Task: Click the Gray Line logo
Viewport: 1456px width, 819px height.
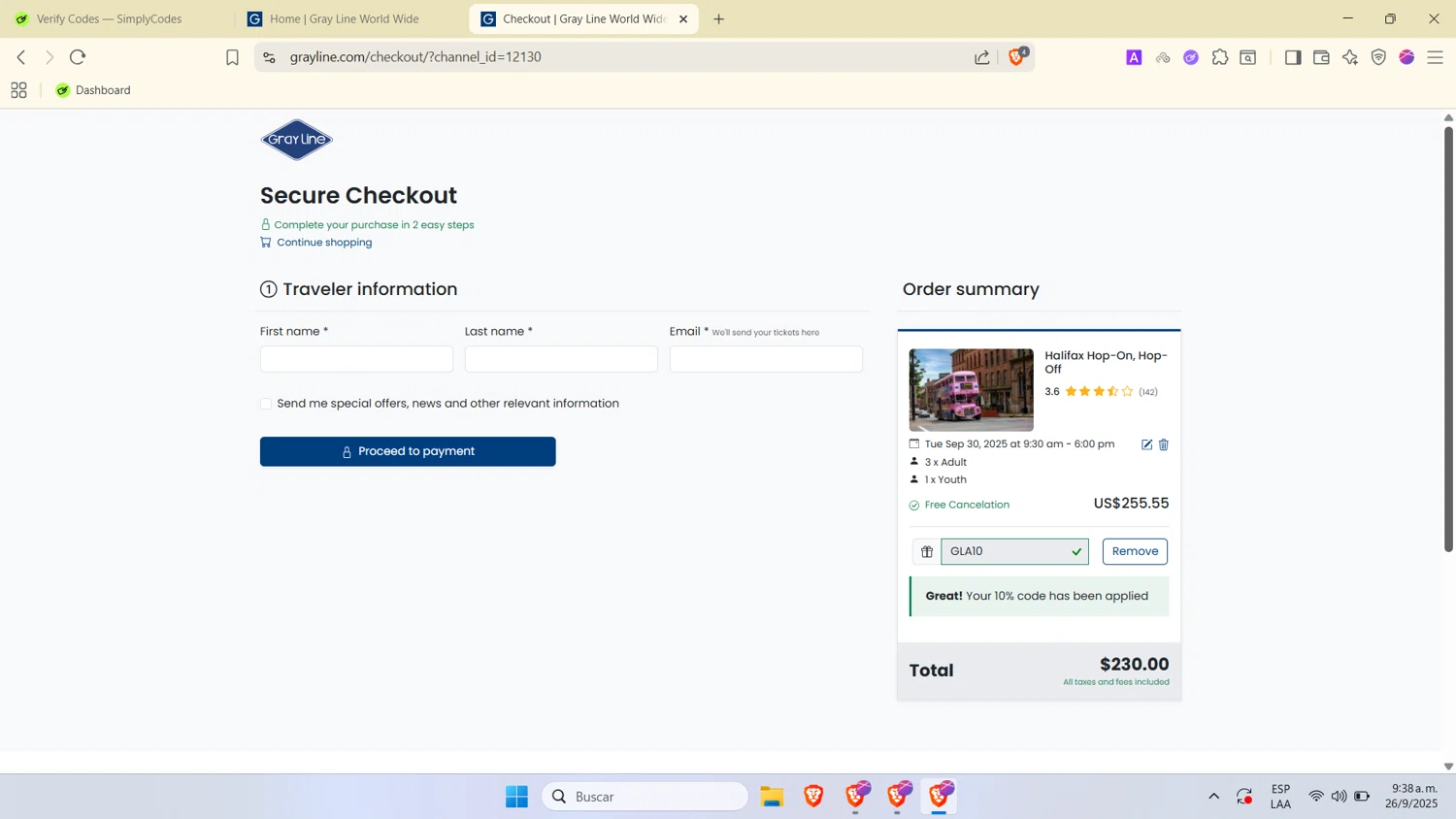Action: tap(297, 140)
